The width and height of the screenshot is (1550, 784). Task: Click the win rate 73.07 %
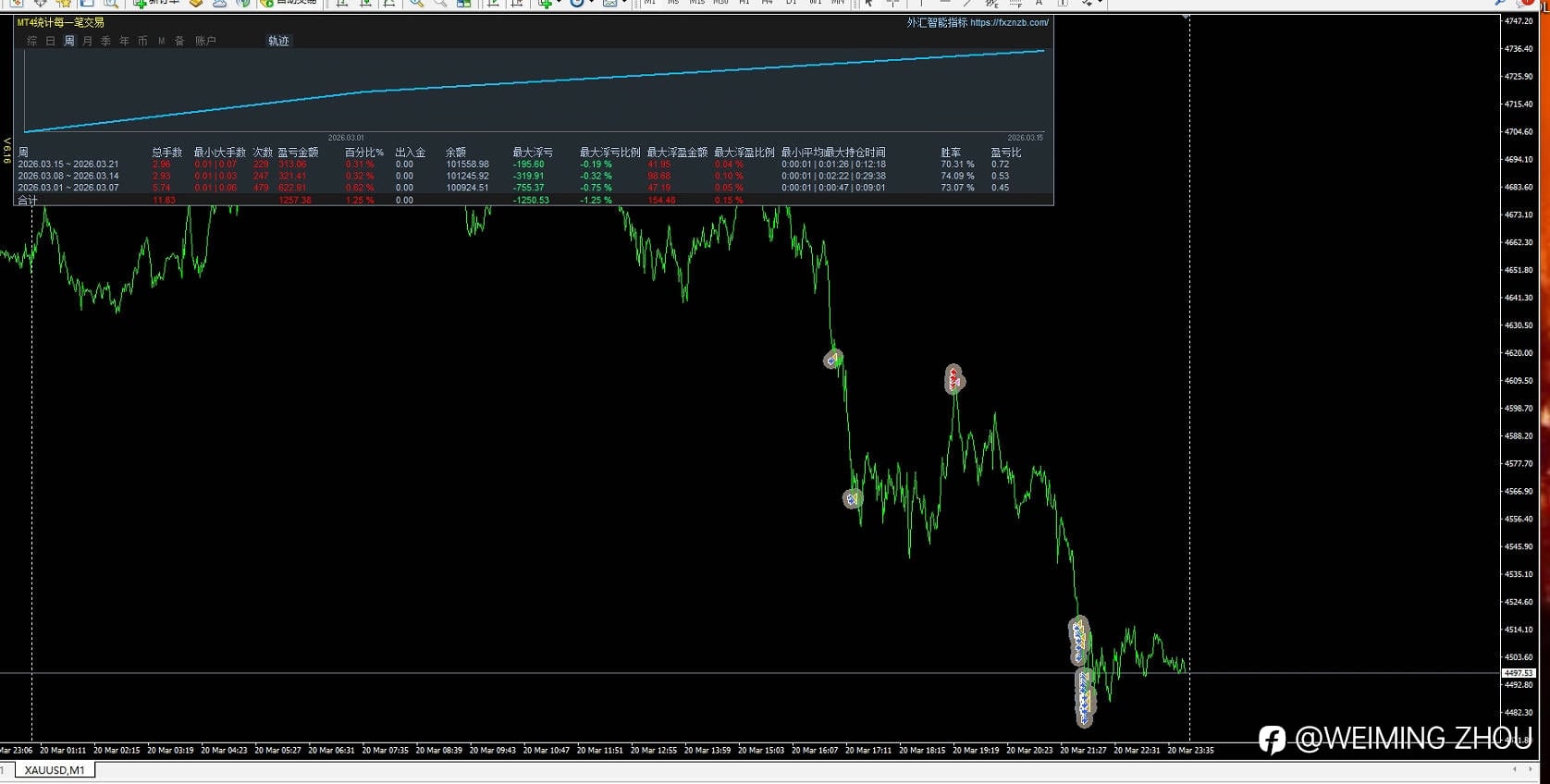[x=957, y=188]
